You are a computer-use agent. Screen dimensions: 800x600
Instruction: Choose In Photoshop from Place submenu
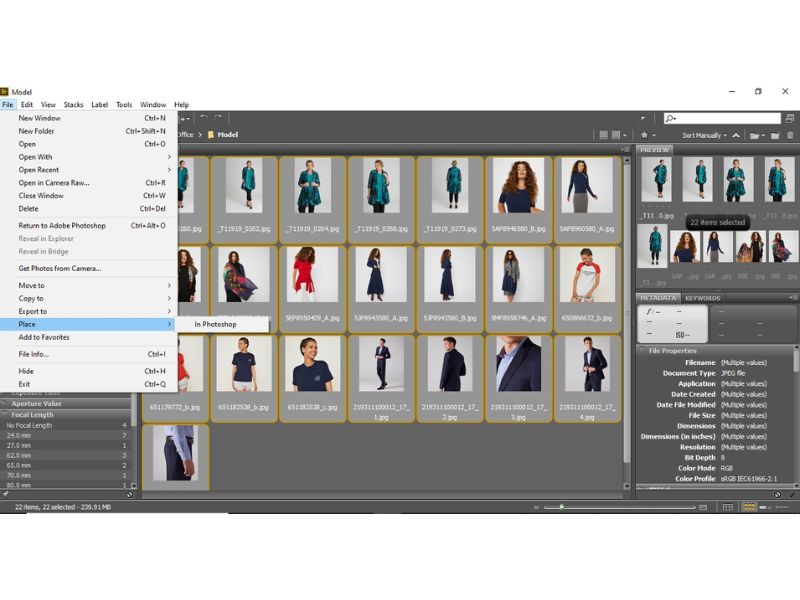215,324
